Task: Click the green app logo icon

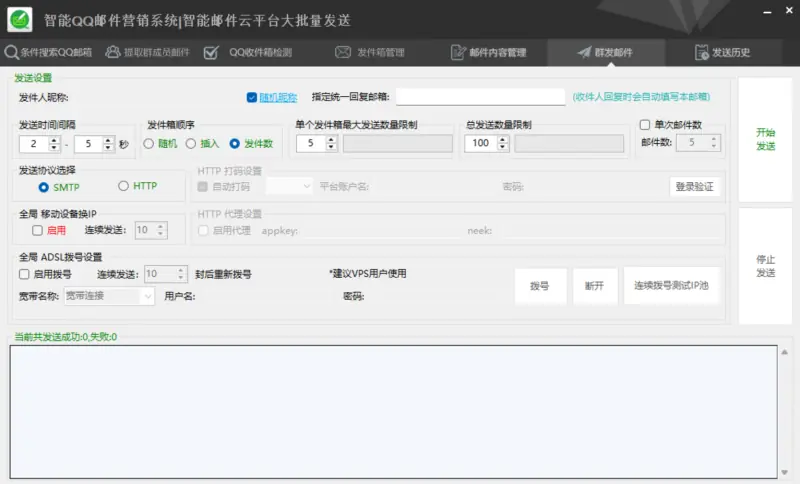Action: pyautogui.click(x=20, y=20)
